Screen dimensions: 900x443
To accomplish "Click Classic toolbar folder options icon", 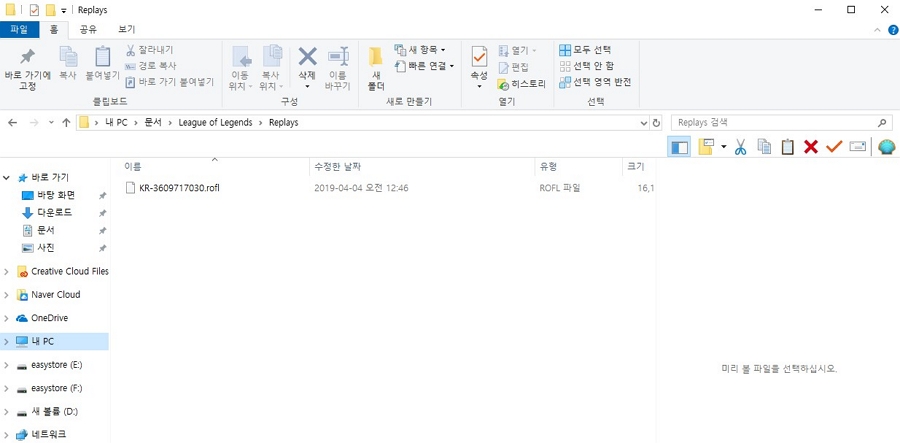I will [705, 147].
